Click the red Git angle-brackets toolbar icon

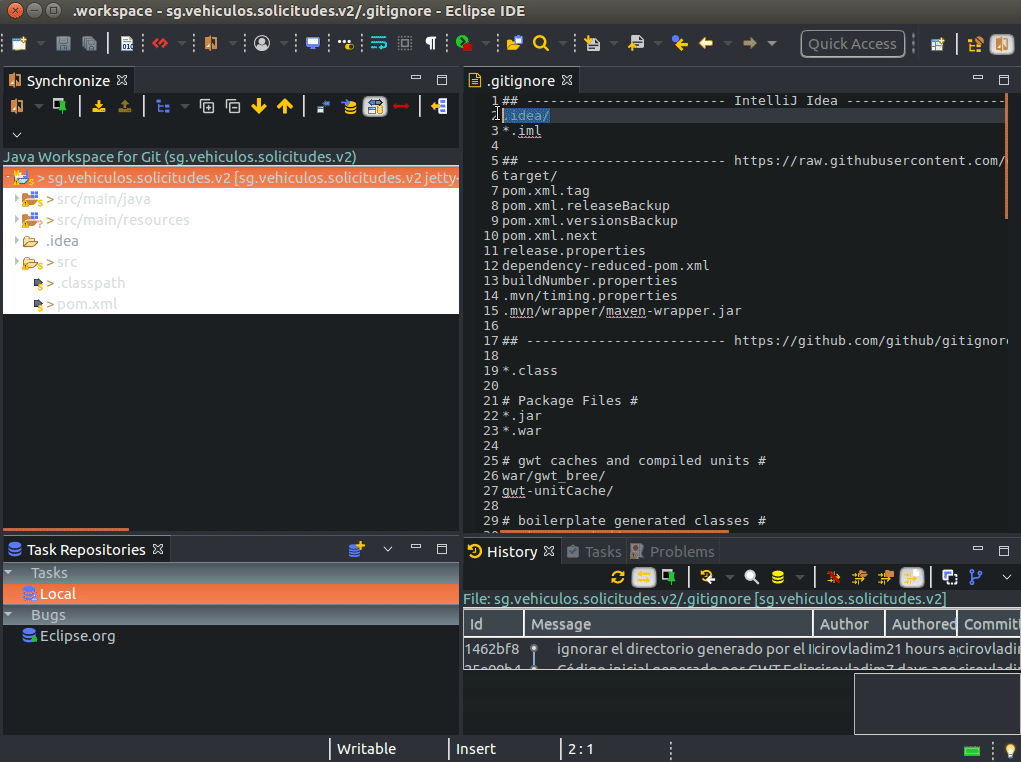pyautogui.click(x=160, y=44)
